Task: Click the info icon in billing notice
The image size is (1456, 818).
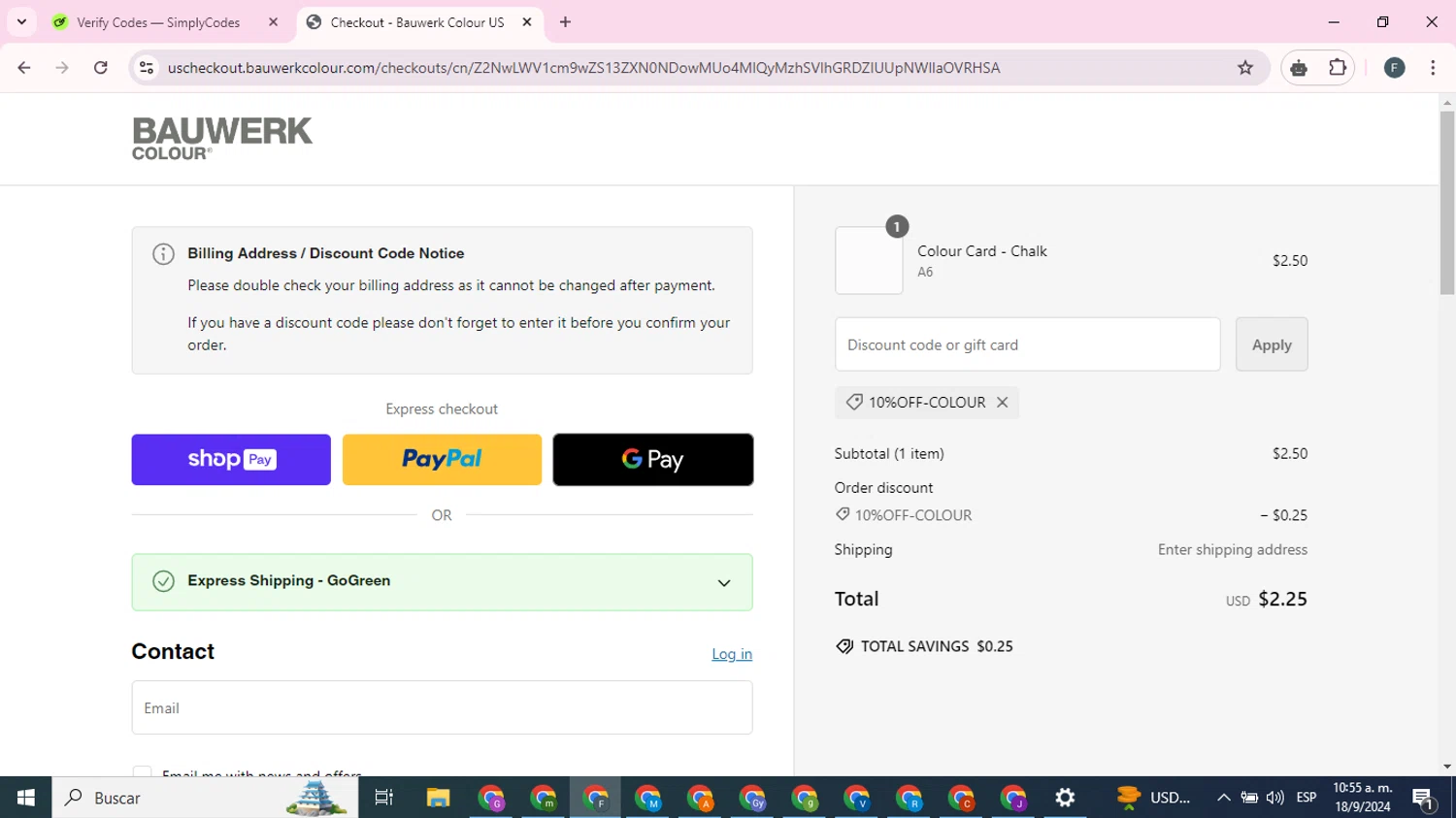Action: (163, 254)
